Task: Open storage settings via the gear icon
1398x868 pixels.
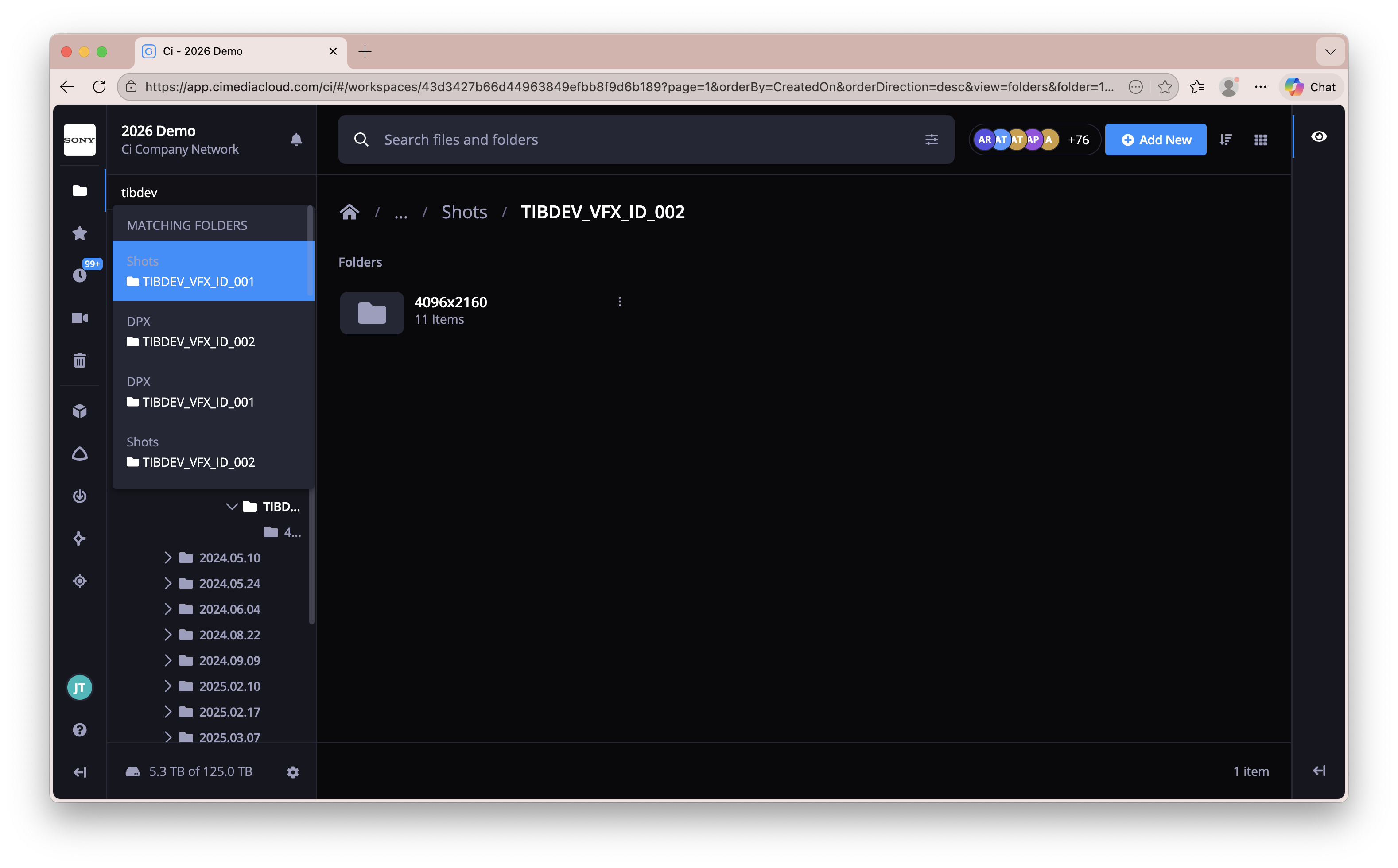Action: coord(293,772)
